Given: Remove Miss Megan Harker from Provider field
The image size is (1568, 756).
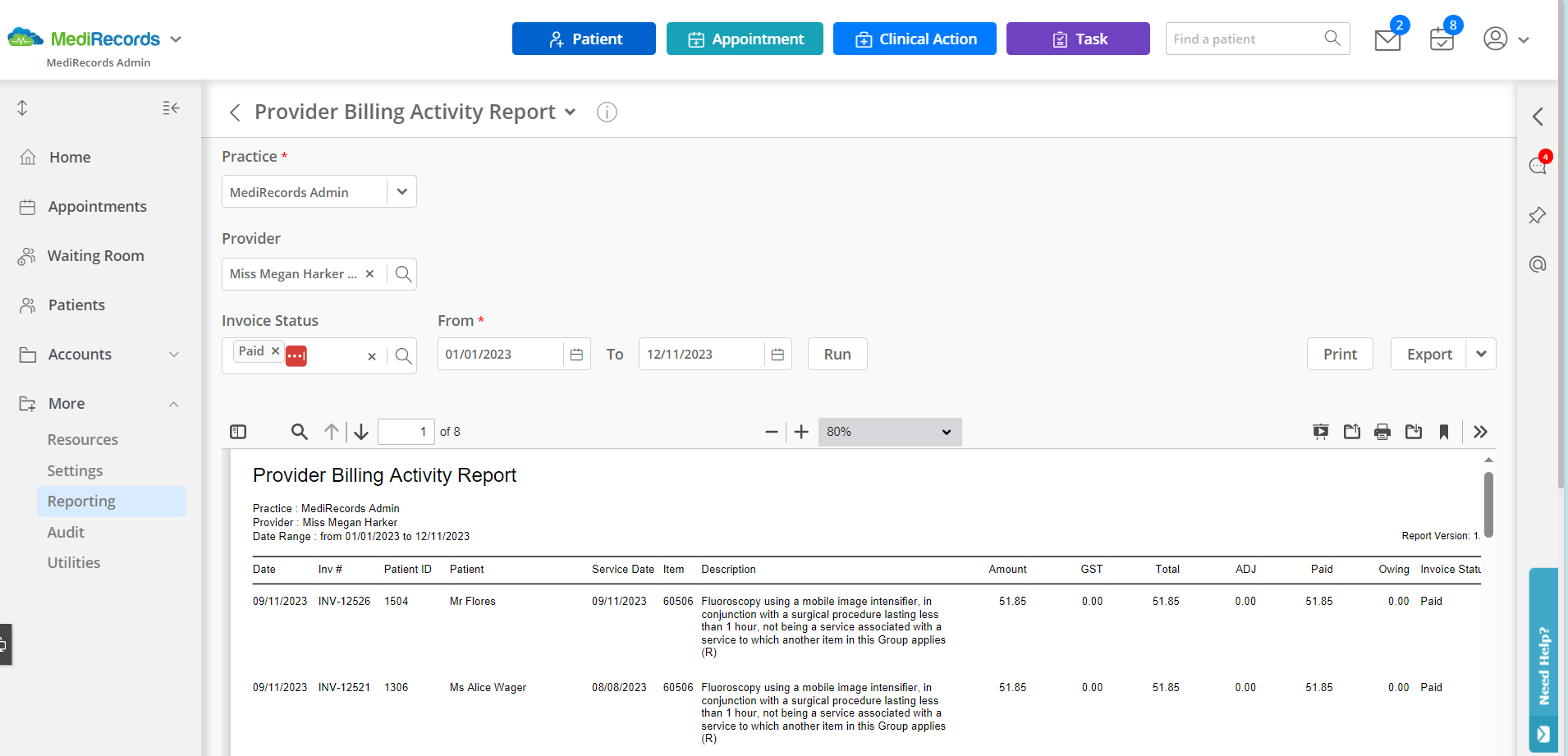Looking at the screenshot, I should pyautogui.click(x=369, y=274).
